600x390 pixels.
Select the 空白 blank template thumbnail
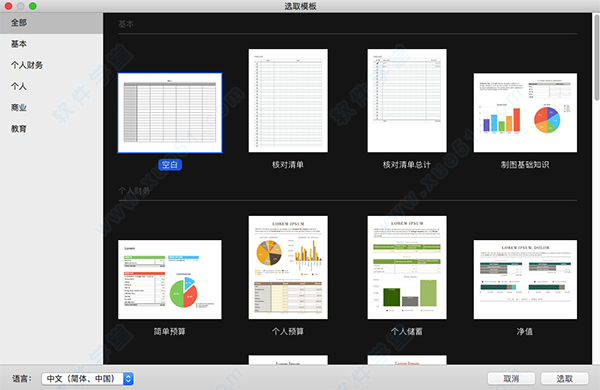click(x=170, y=113)
